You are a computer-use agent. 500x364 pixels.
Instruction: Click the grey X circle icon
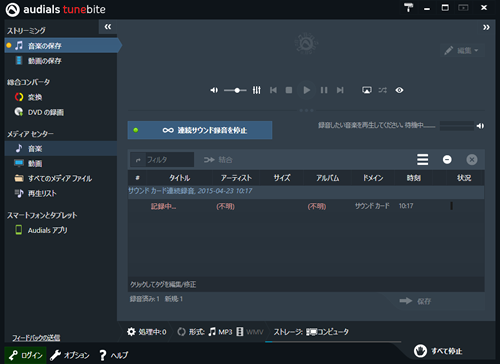tap(472, 160)
